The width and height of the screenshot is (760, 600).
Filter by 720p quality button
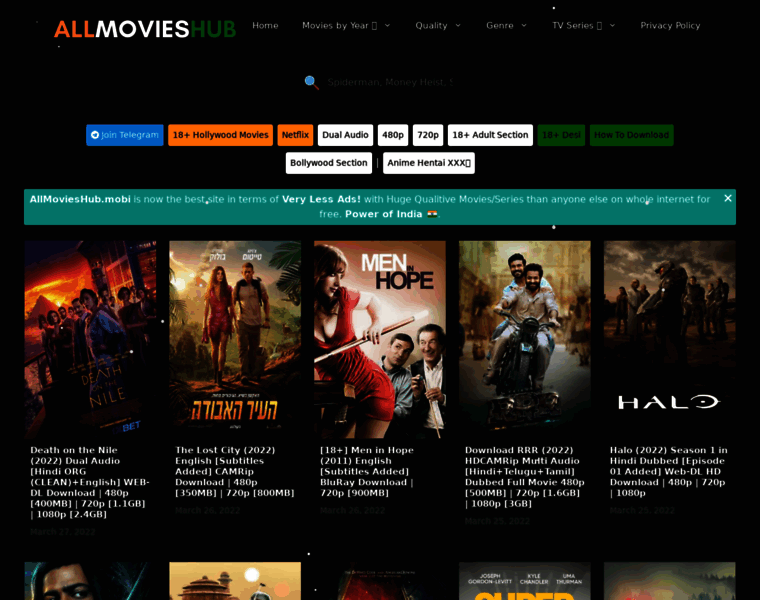coord(428,135)
